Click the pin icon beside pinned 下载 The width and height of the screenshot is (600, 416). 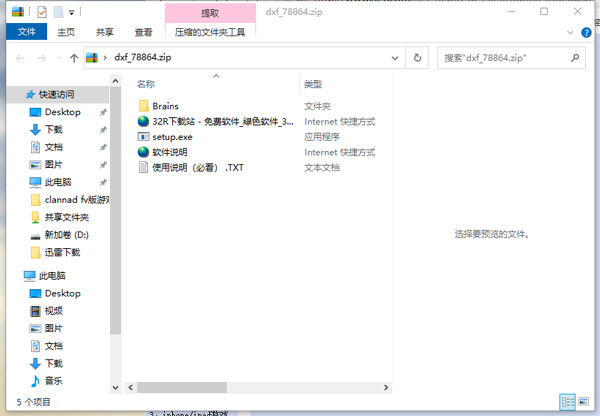click(x=103, y=130)
